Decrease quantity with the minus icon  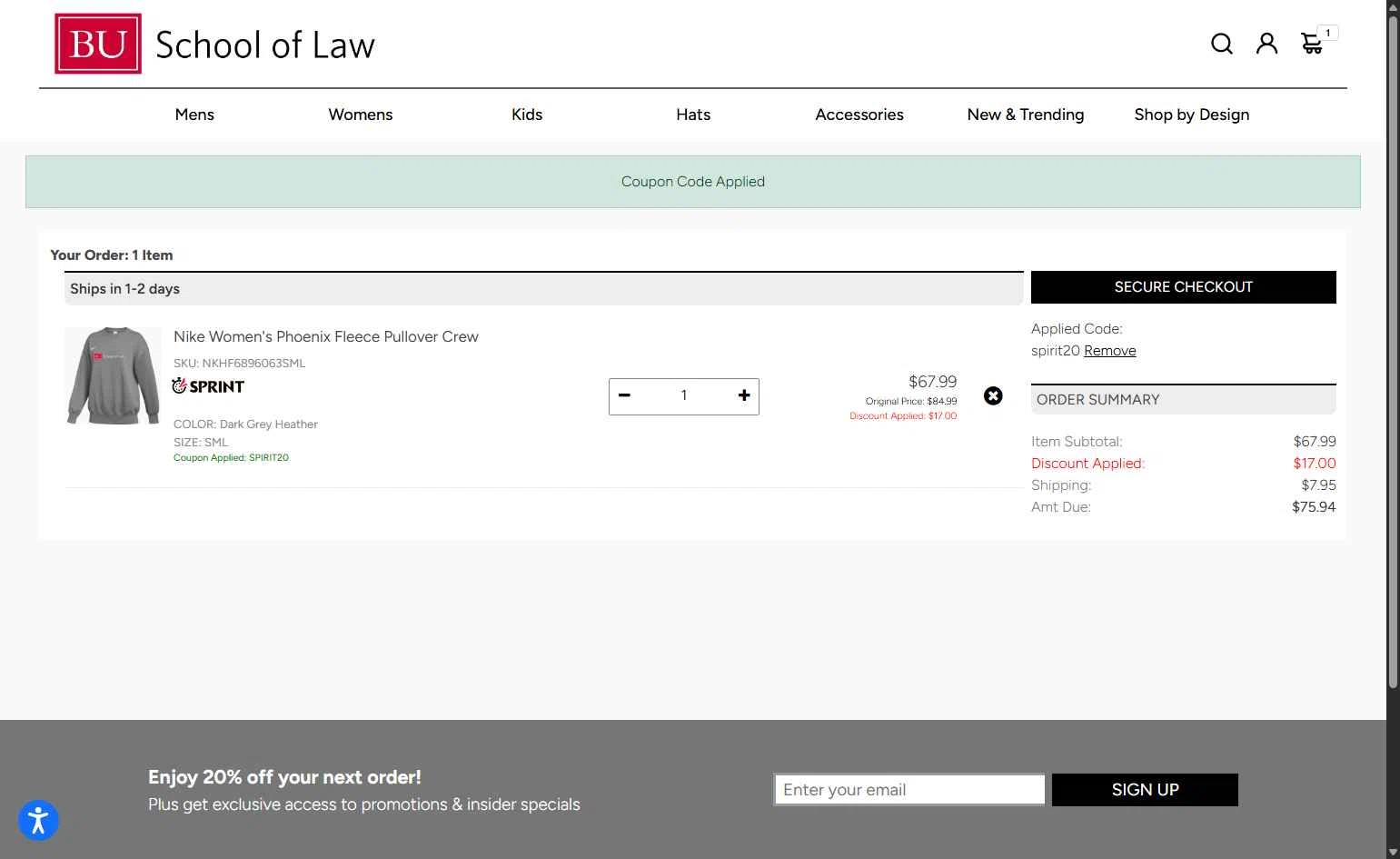(x=624, y=395)
